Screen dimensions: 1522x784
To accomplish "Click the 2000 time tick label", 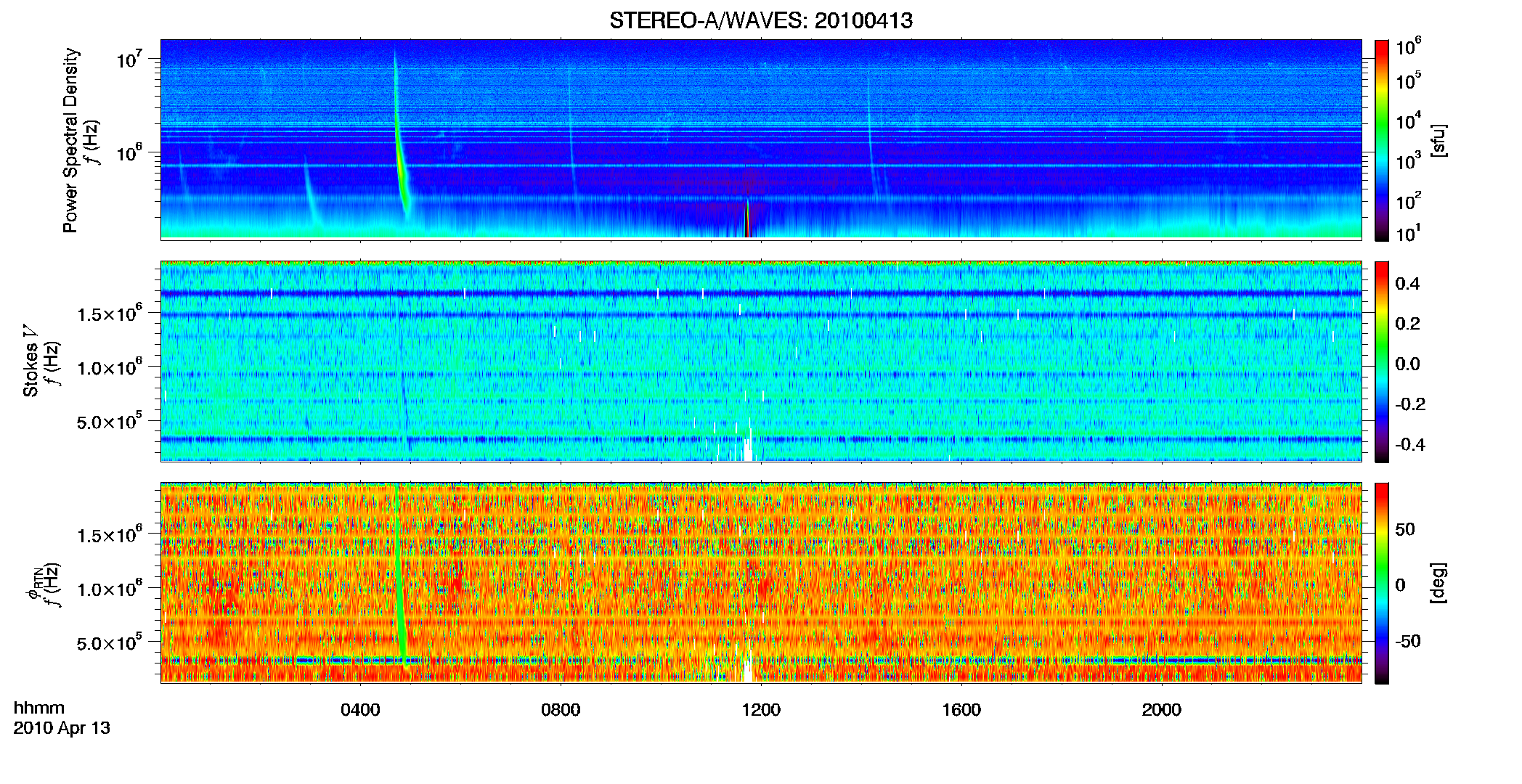I will [1162, 710].
